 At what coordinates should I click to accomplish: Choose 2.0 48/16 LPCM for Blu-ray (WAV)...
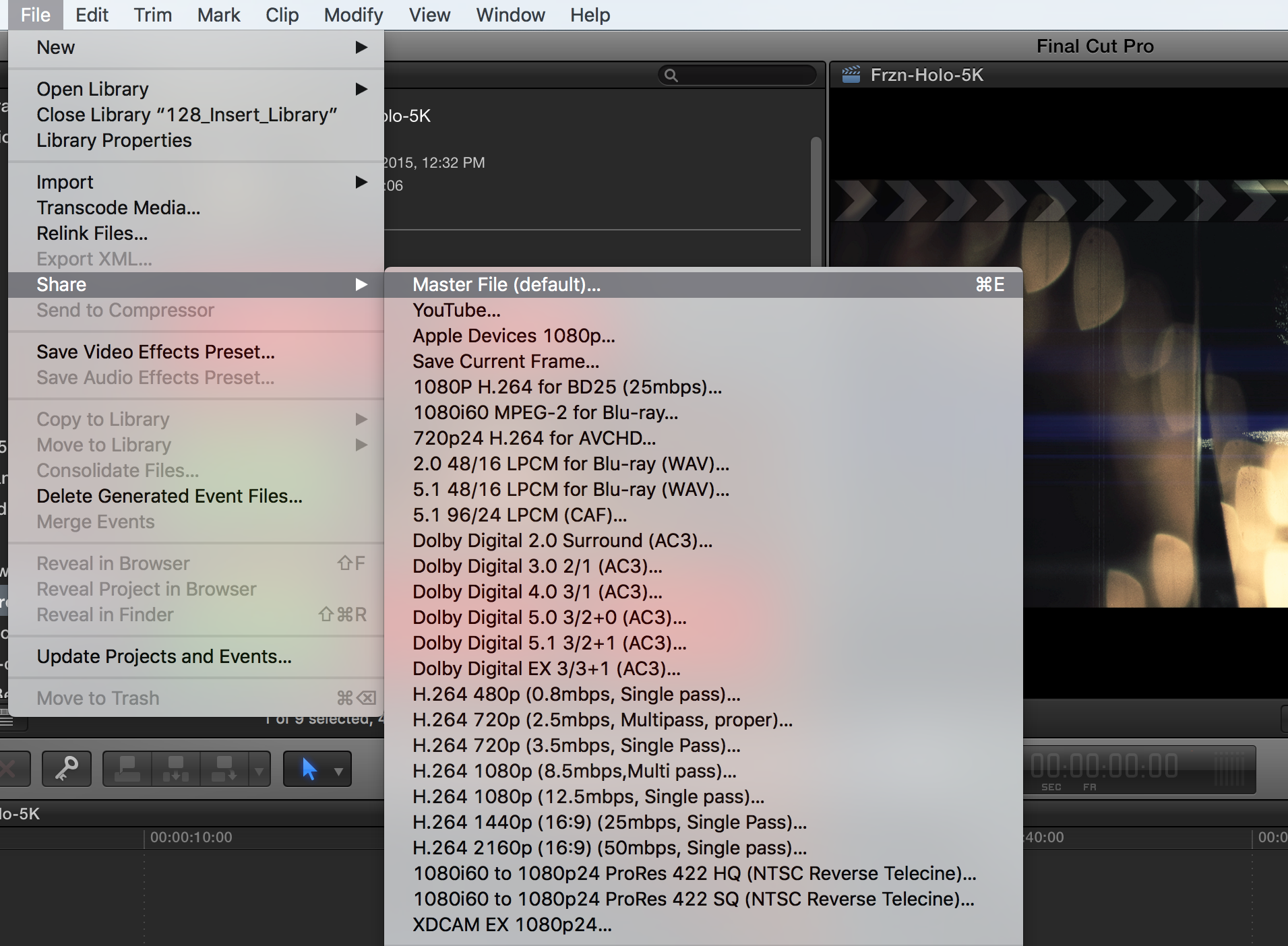(x=704, y=464)
